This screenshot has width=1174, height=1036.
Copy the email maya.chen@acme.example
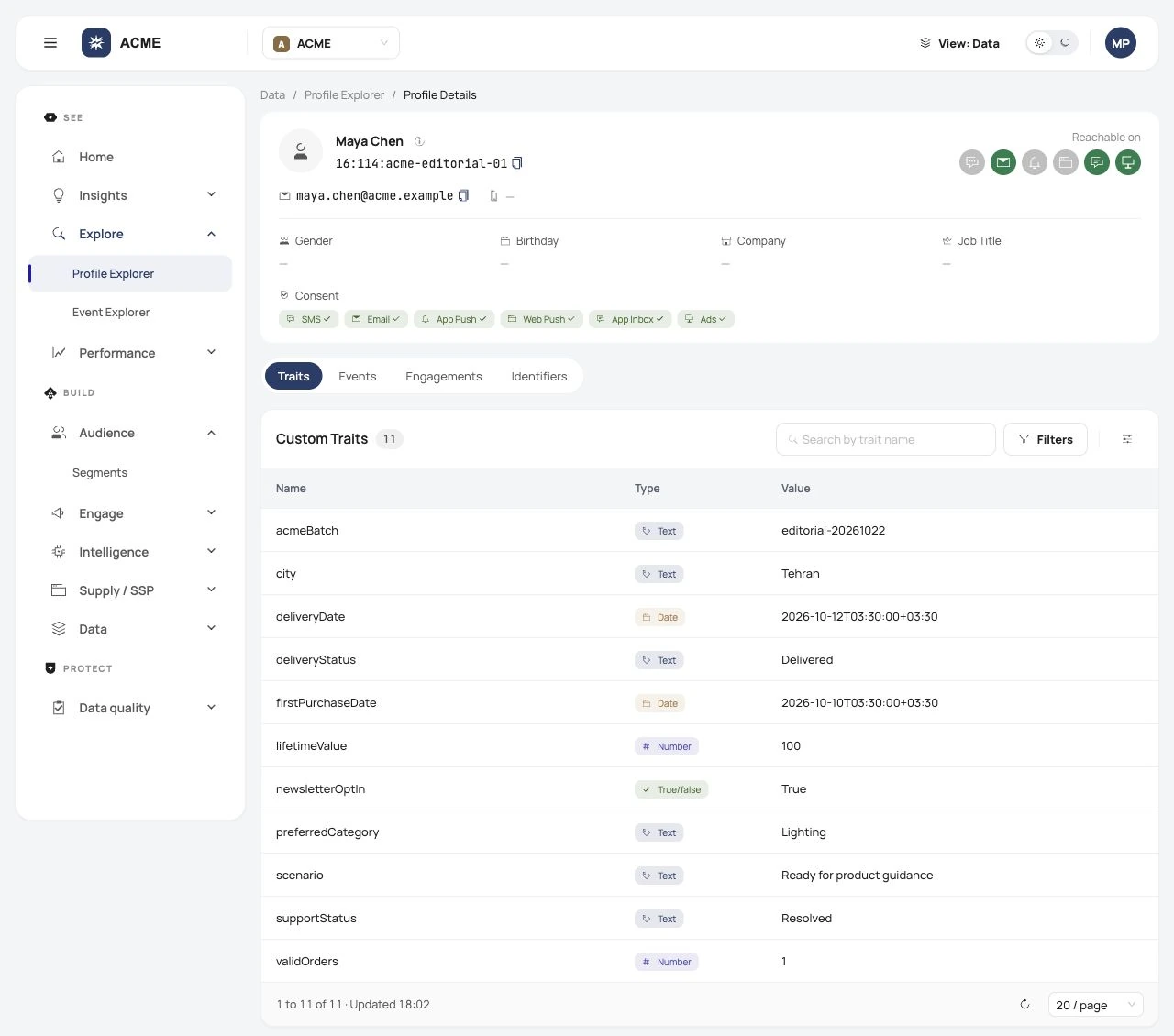coord(463,195)
